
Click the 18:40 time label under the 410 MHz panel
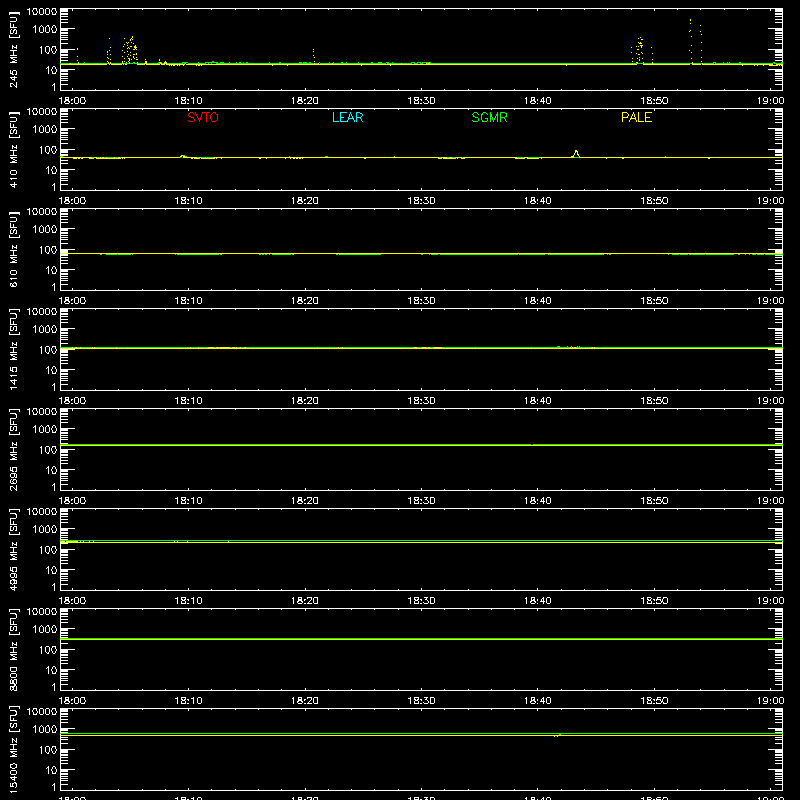(x=537, y=201)
